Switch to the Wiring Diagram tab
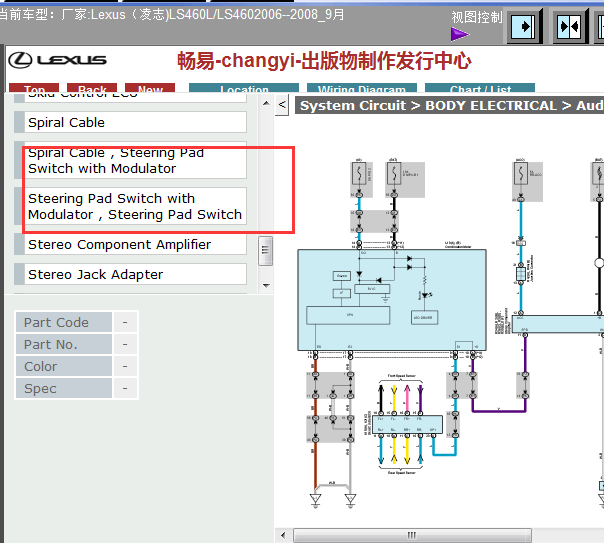604x543 pixels. coord(362,88)
